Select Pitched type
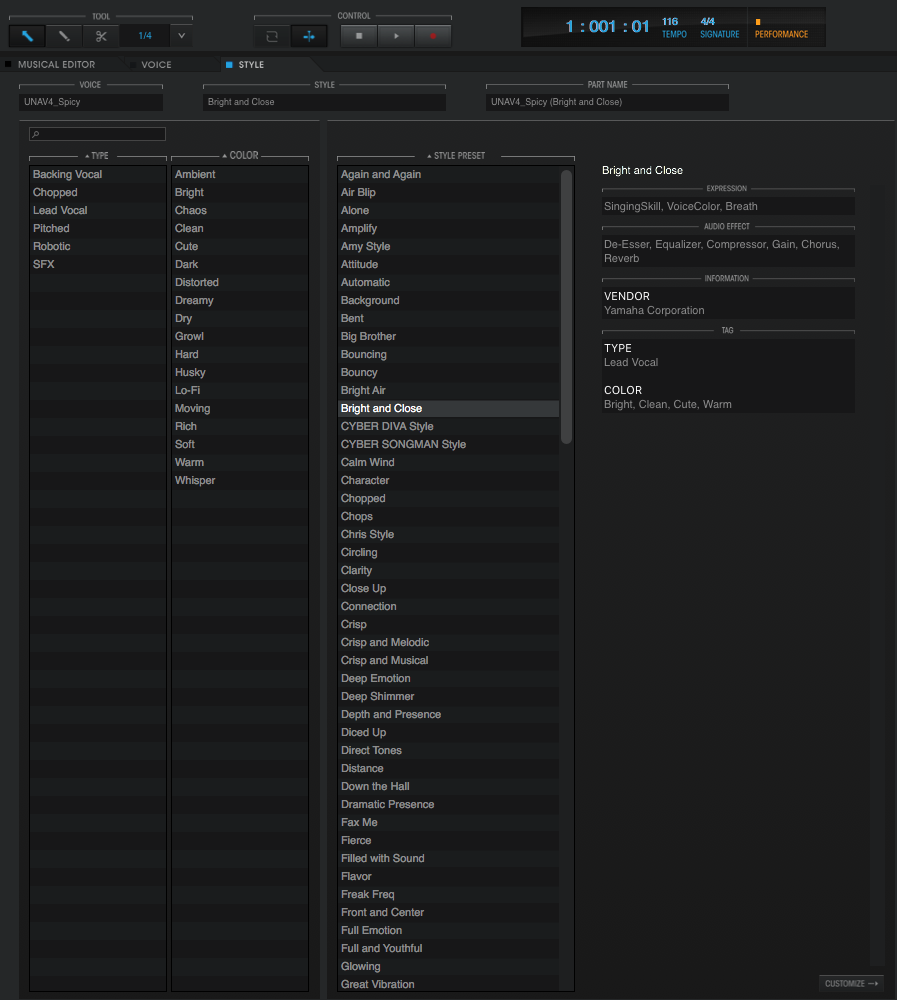The image size is (897, 1000). tap(98, 228)
